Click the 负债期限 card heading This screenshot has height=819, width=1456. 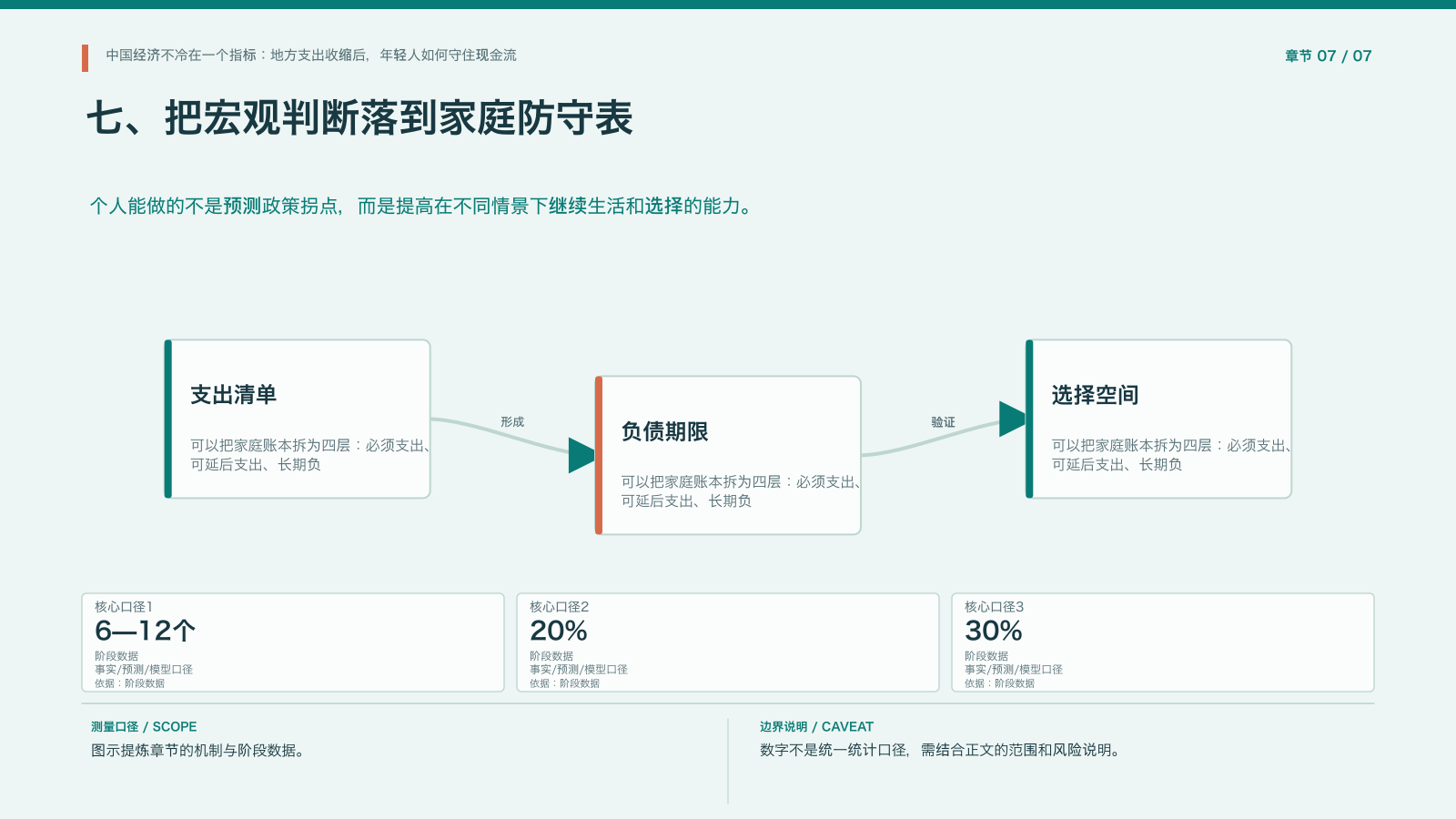tap(664, 430)
